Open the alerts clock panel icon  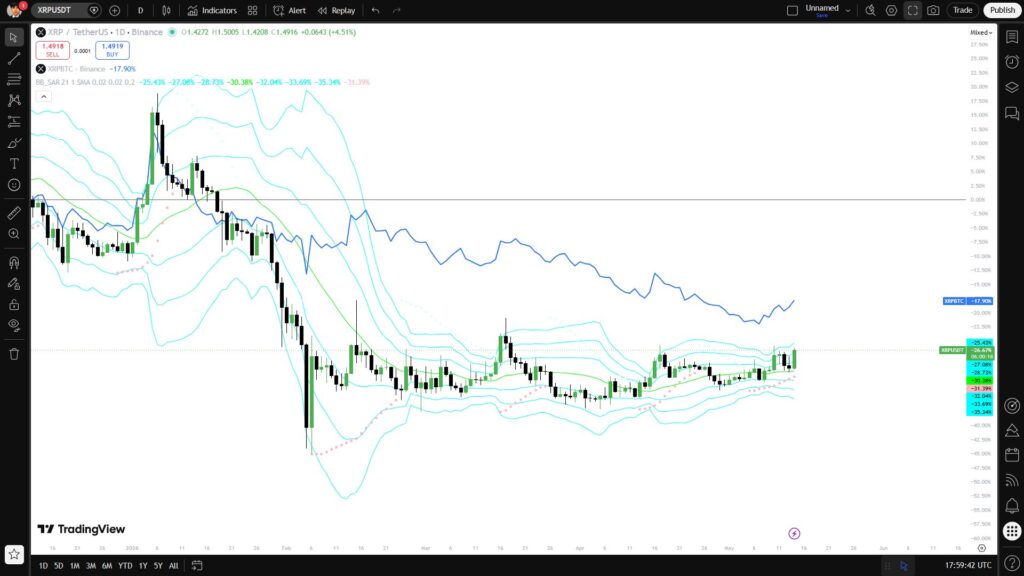point(1012,62)
